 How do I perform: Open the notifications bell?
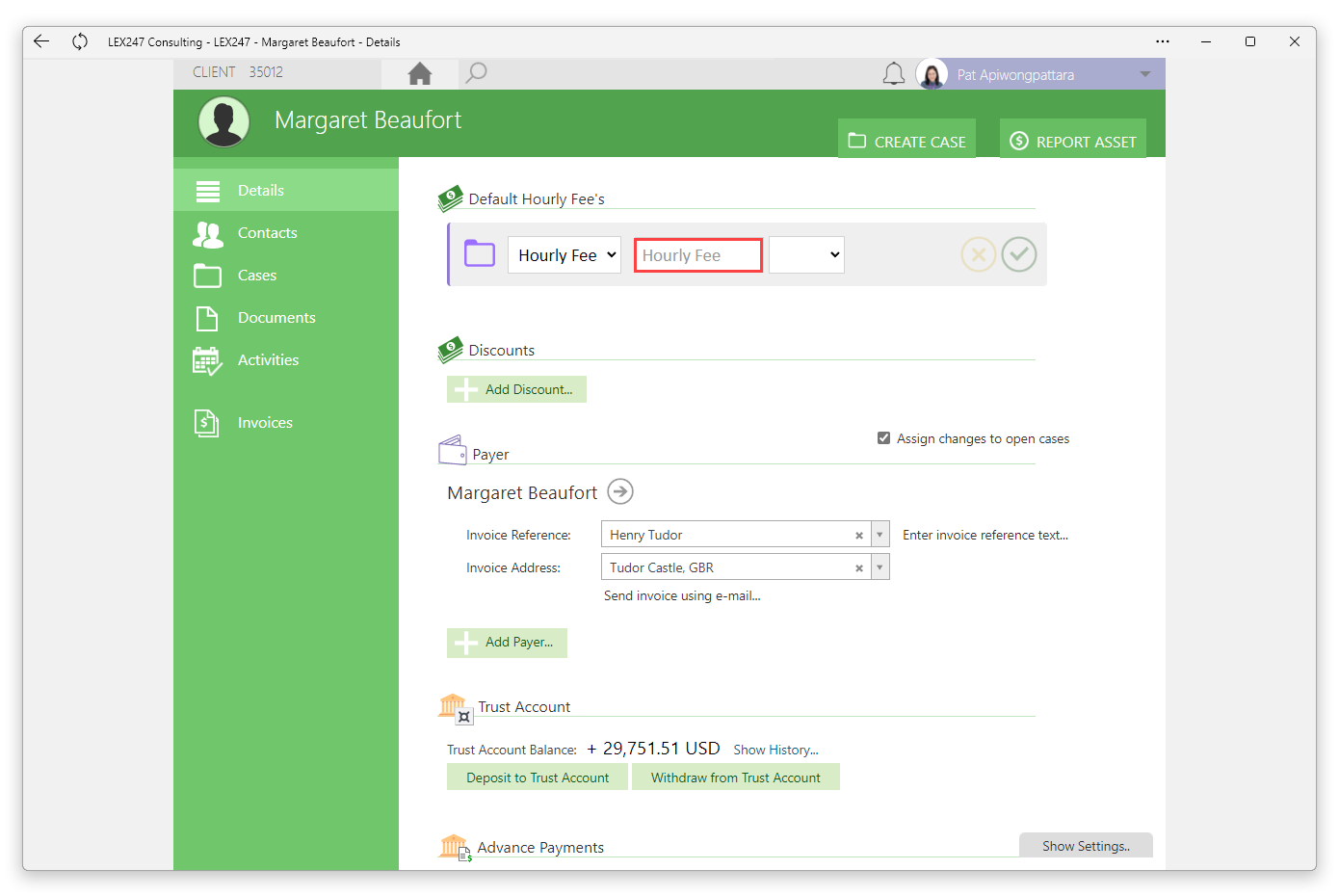pyautogui.click(x=894, y=74)
